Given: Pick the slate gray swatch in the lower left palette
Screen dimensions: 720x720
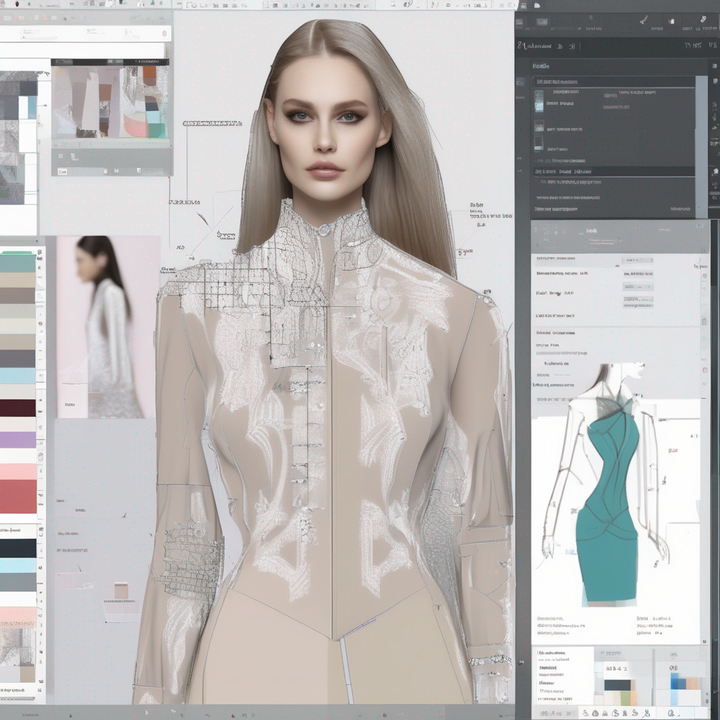Looking at the screenshot, I should pyautogui.click(x=17, y=582).
